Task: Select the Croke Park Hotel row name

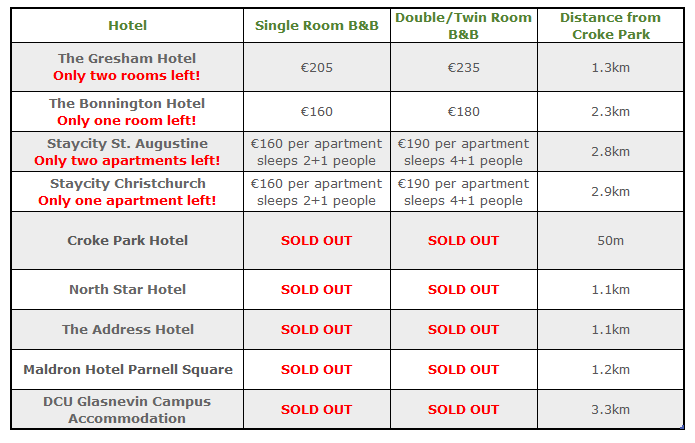Action: (127, 240)
